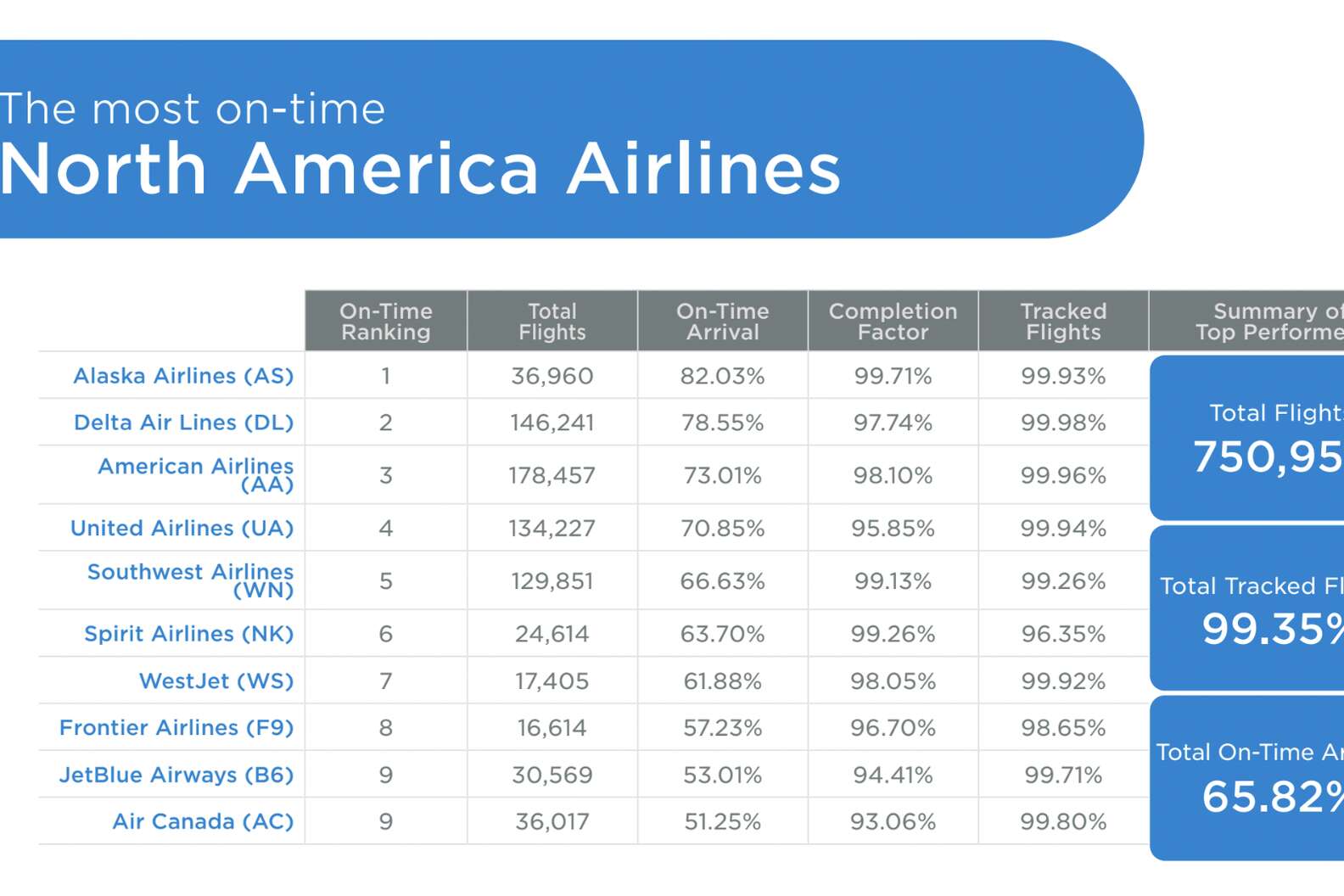
Task: Select the Total Flights column header
Action: coord(552,322)
